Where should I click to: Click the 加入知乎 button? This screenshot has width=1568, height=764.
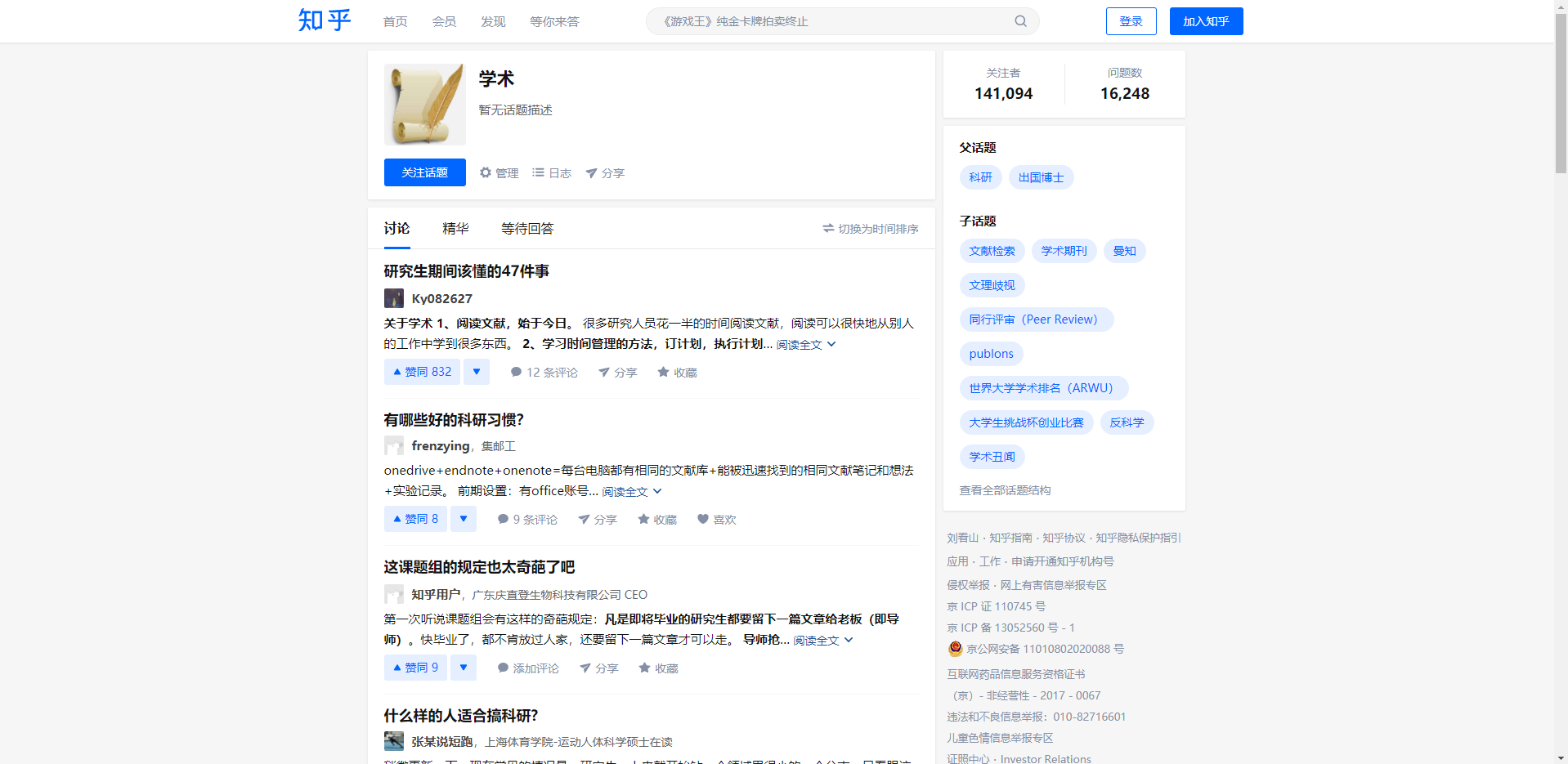1206,20
